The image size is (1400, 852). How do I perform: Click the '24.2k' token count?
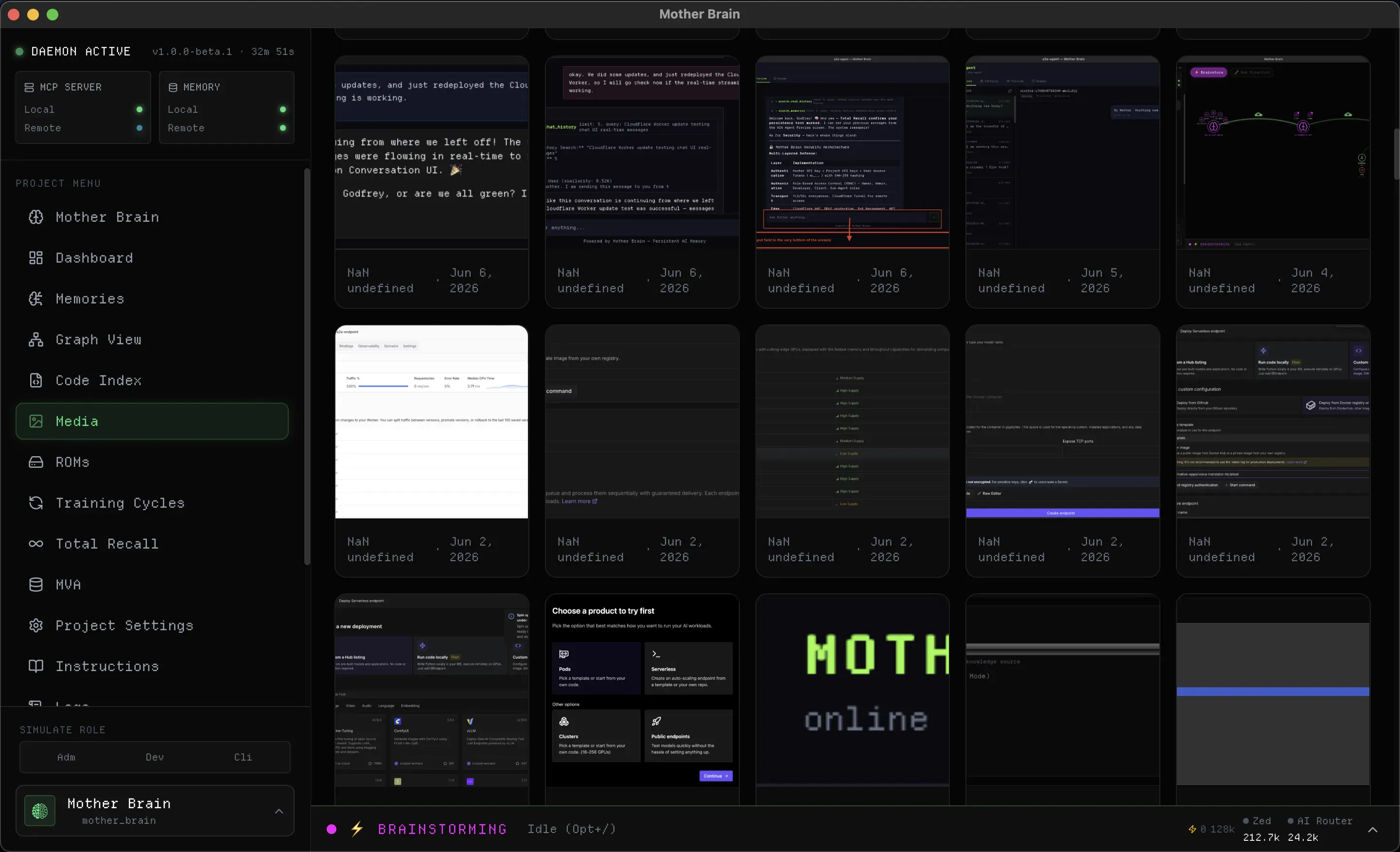pos(1303,838)
